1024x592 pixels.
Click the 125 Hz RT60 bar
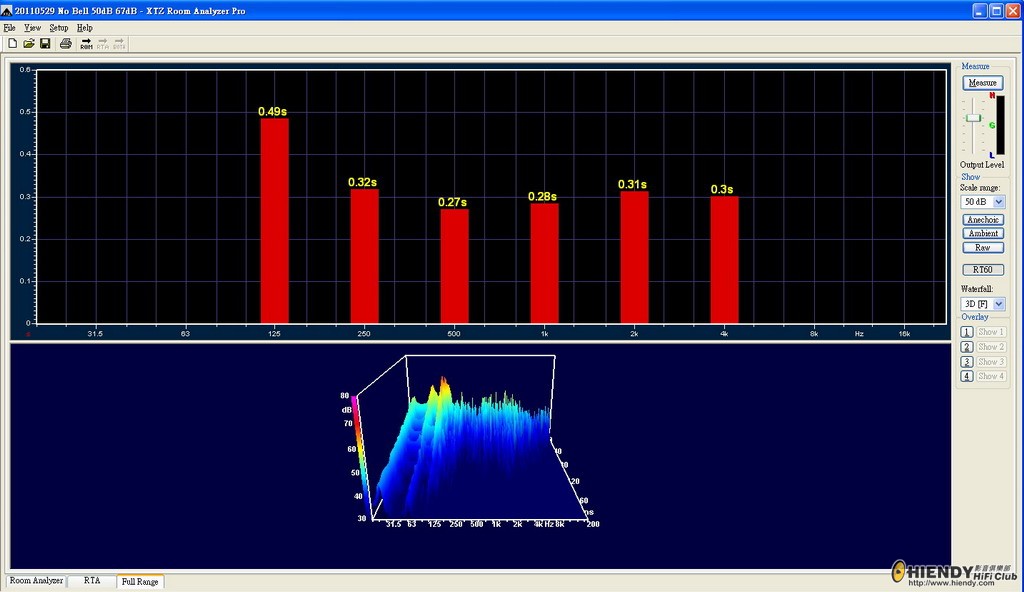click(274, 221)
